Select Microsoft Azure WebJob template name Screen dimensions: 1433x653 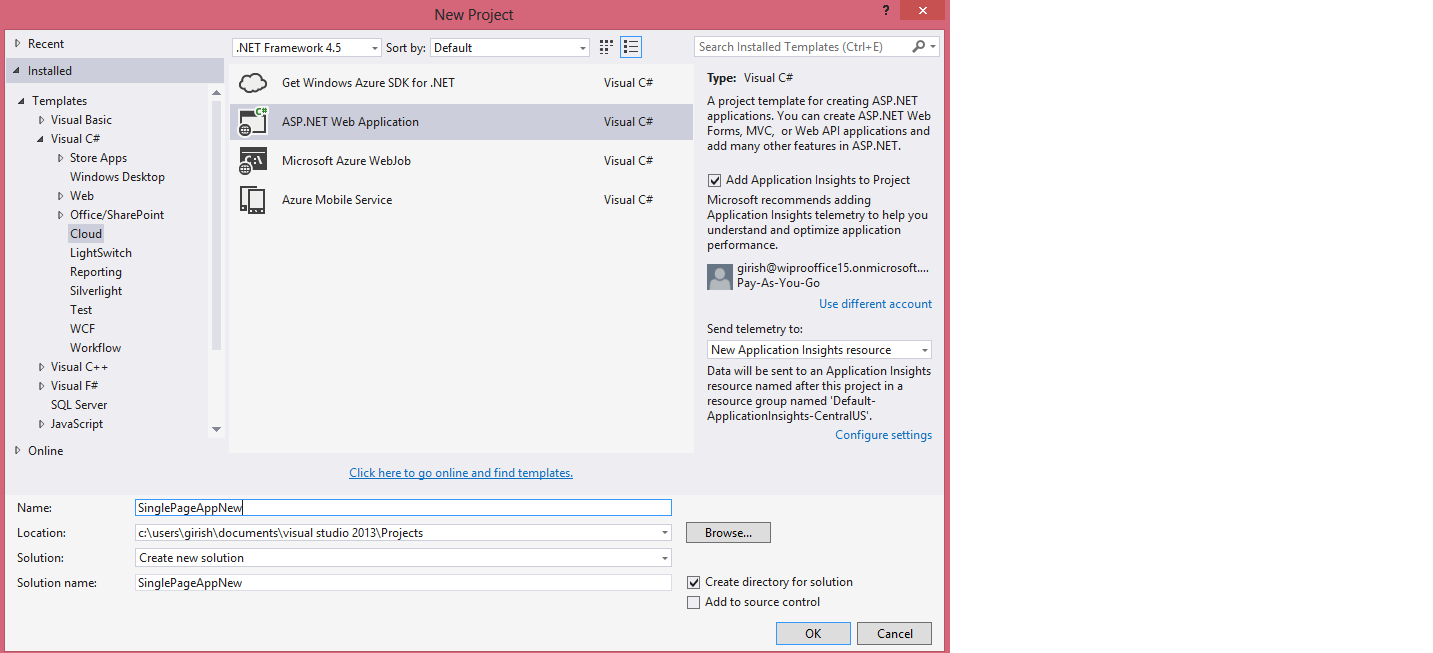(x=346, y=161)
